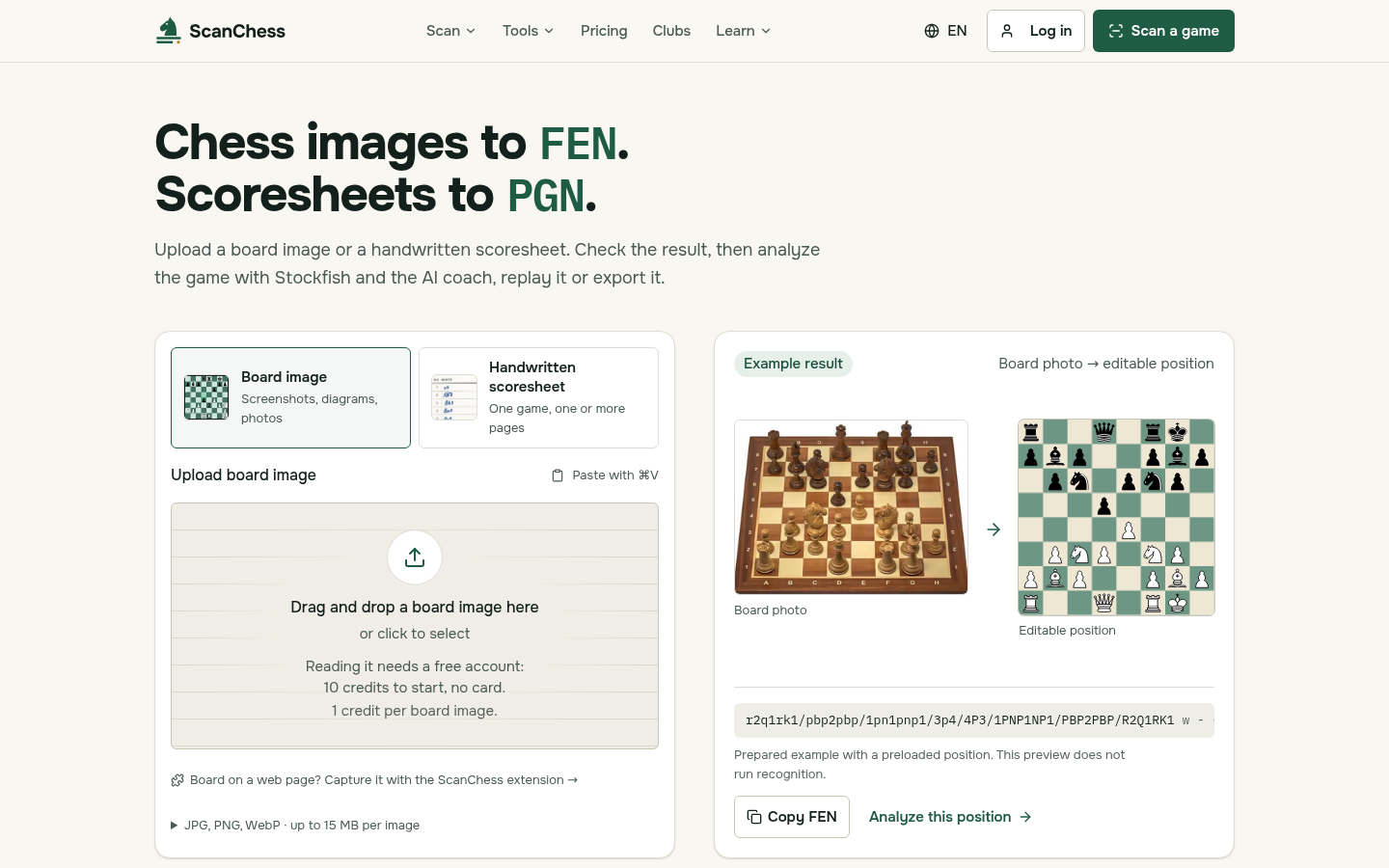Click the Log in button
Image resolution: width=1389 pixels, height=868 pixels.
pyautogui.click(x=1036, y=31)
